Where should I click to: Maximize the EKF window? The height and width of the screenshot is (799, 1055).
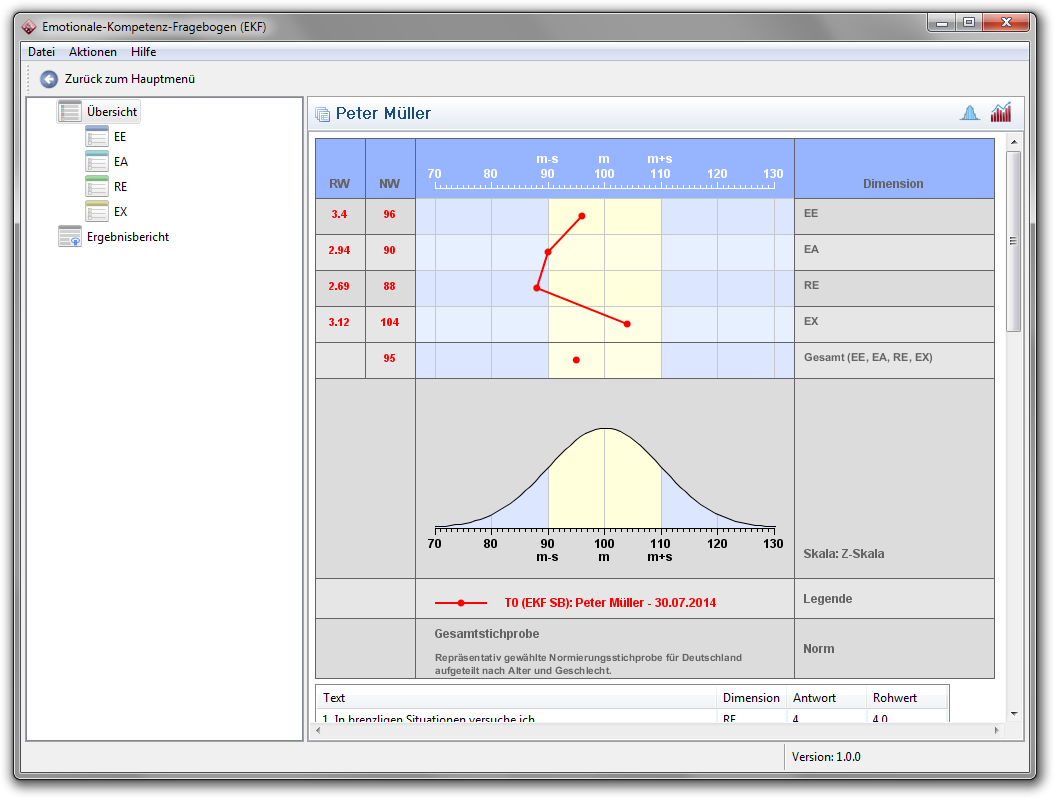[x=969, y=23]
